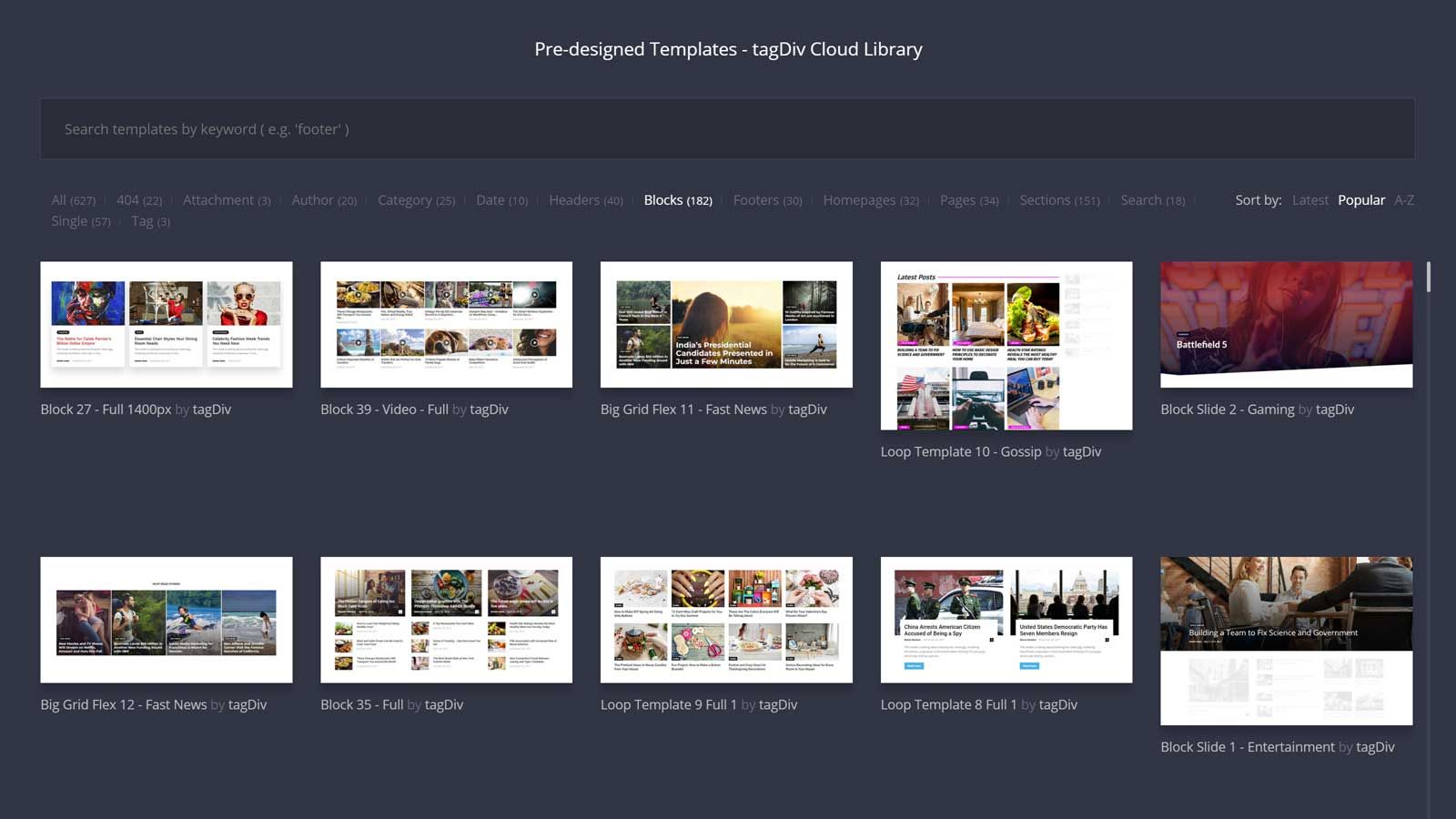The image size is (1456, 819).
Task: Select Block Slide 1 Entertainment thumbnail
Action: coord(1287,641)
